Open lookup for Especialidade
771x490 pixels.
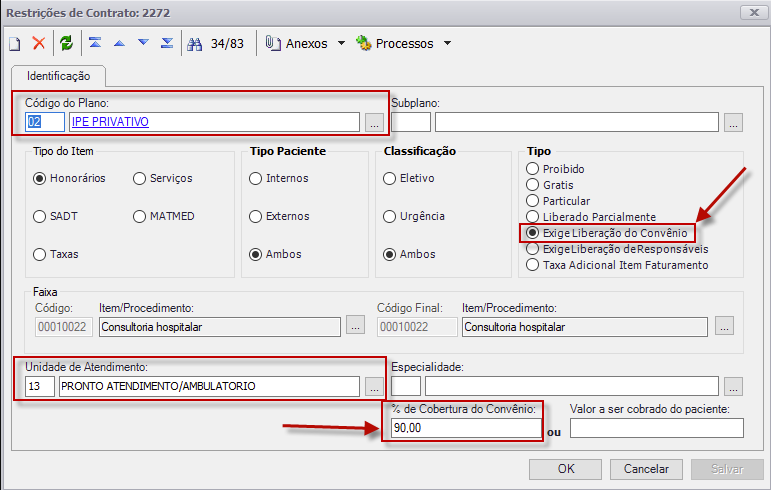click(x=733, y=387)
